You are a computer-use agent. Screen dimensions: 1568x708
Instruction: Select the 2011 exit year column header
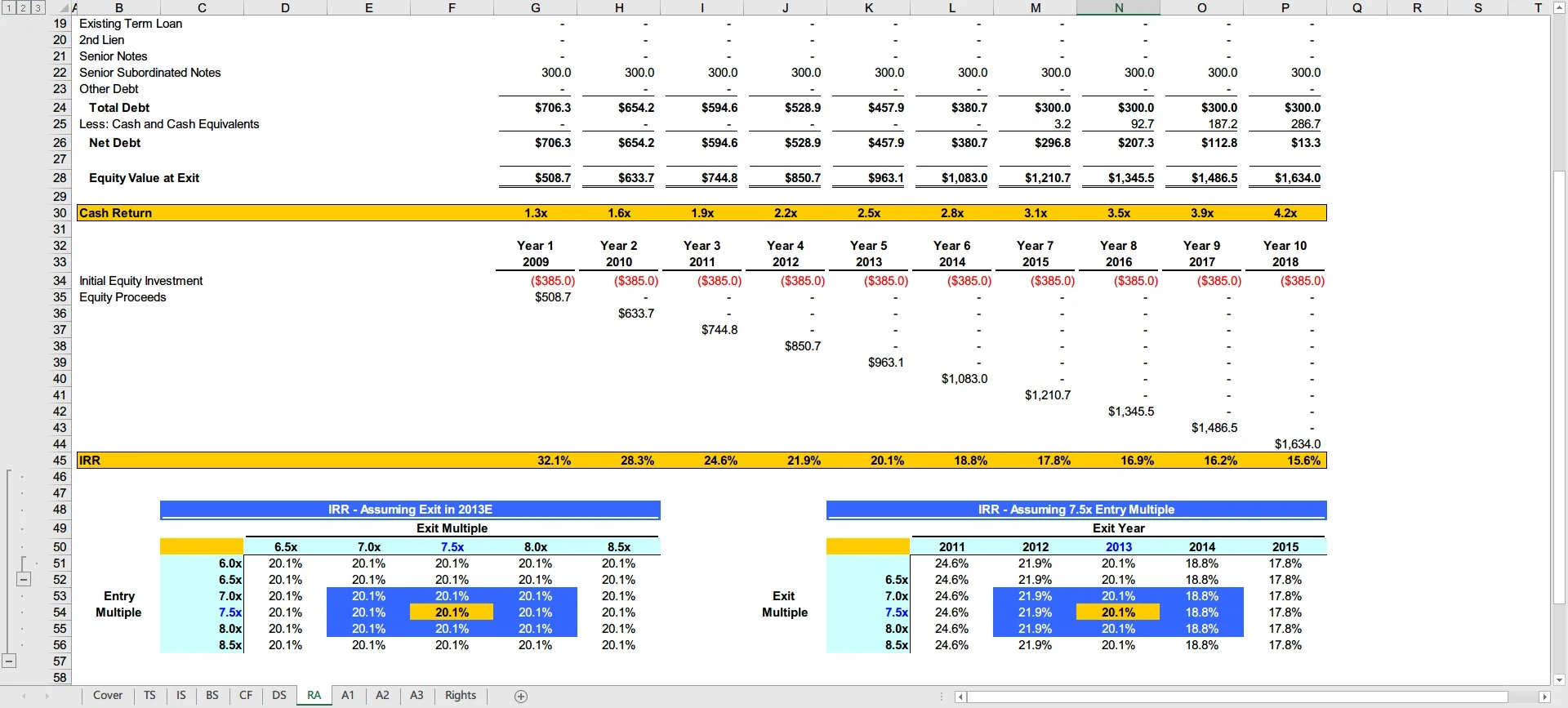(952, 547)
